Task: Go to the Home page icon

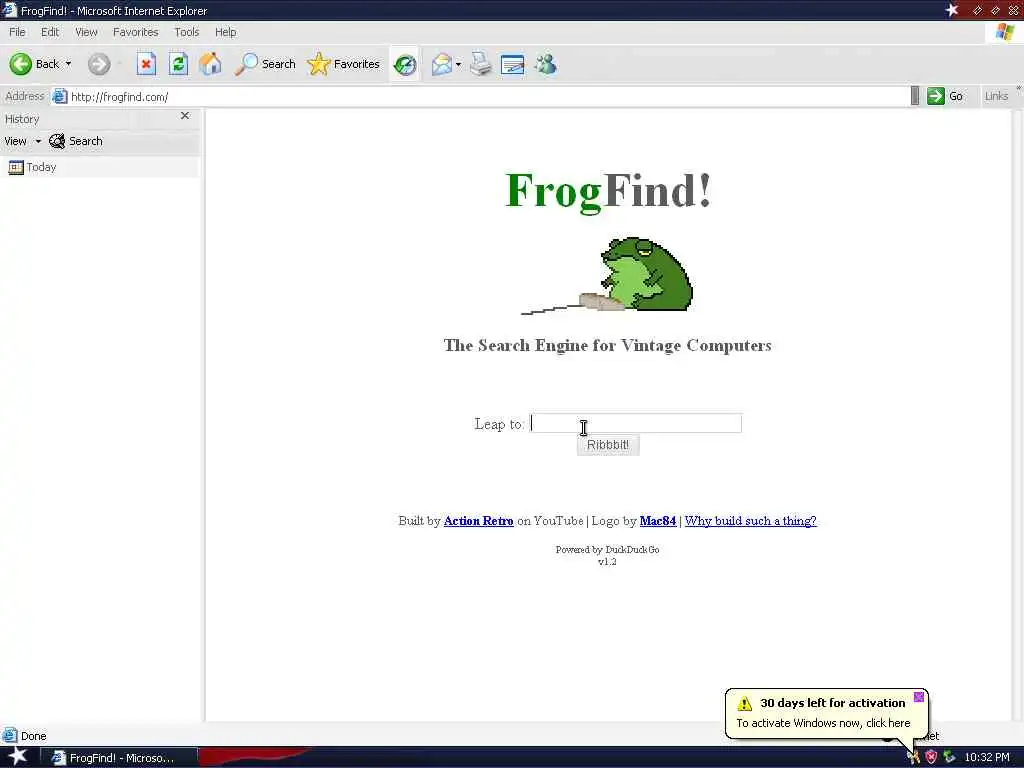Action: click(210, 64)
